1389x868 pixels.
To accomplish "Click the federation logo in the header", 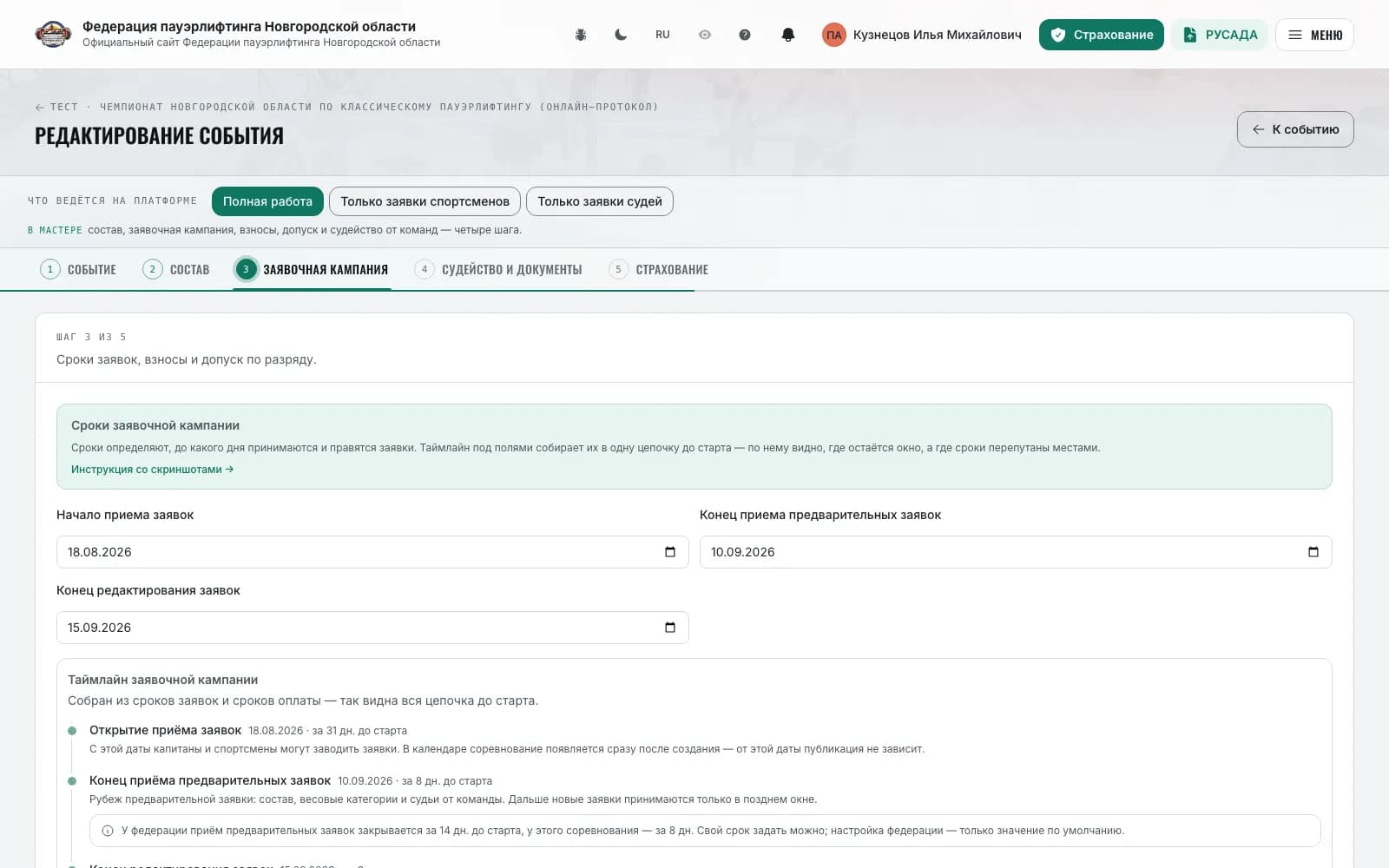I will [x=53, y=35].
